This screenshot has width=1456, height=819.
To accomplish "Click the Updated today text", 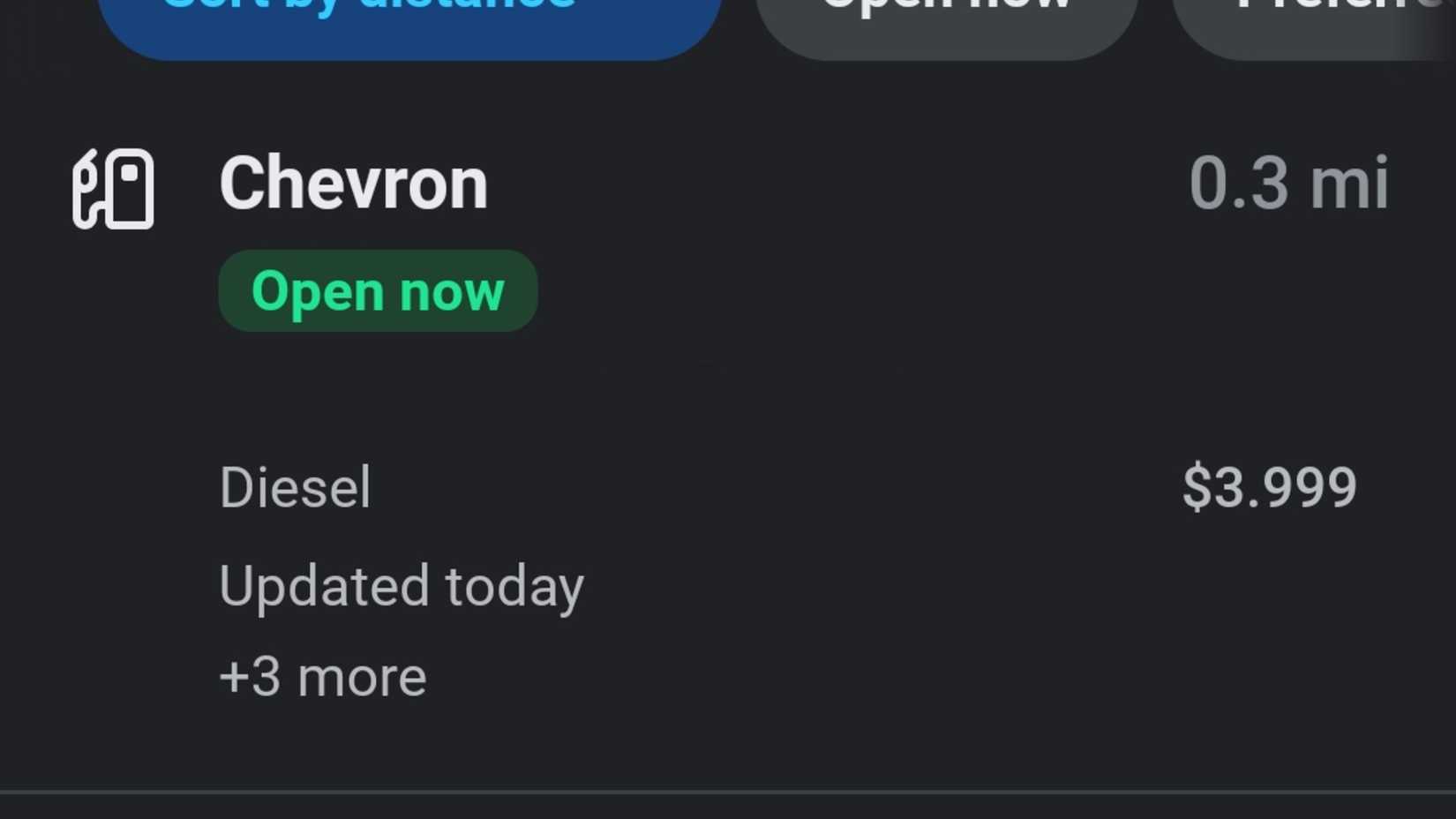I will click(402, 586).
